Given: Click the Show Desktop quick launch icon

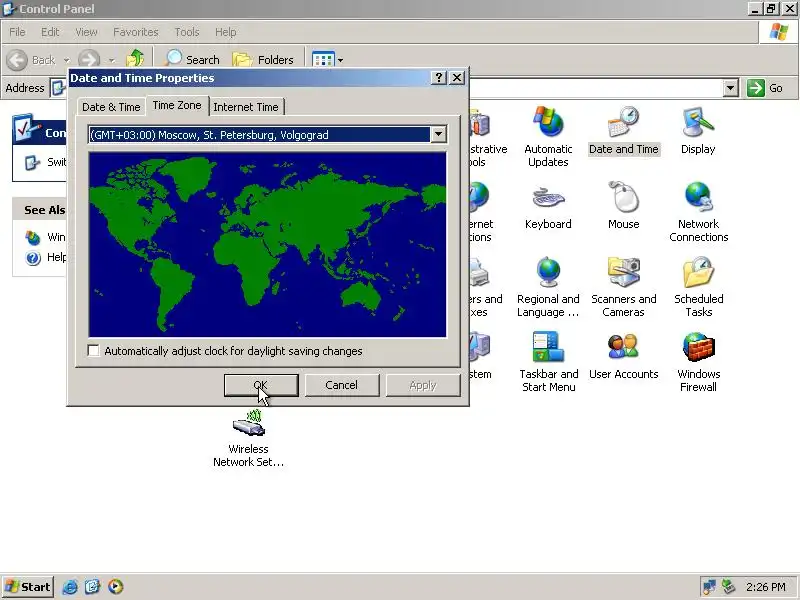Looking at the screenshot, I should click(x=92, y=587).
